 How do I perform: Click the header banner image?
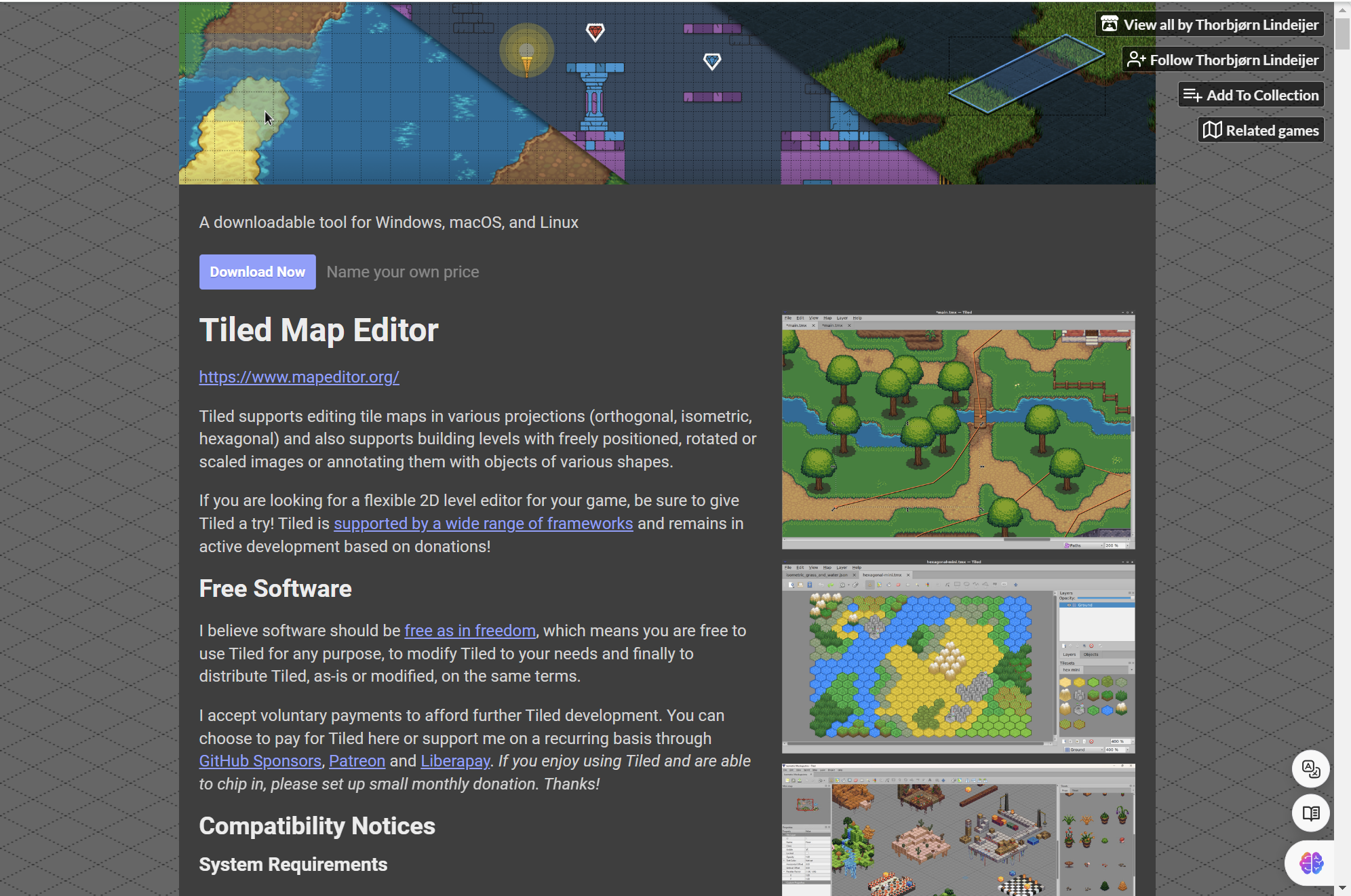point(667,93)
